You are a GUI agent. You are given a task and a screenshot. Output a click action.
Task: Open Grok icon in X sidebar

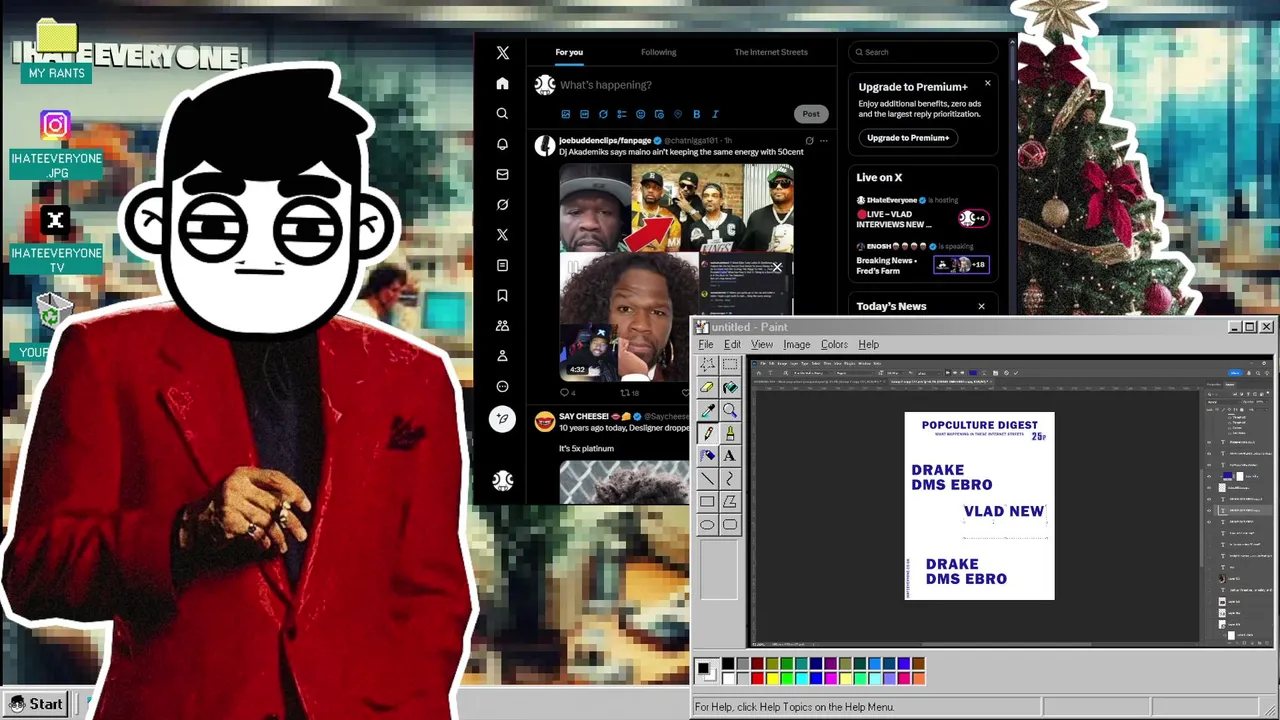point(502,204)
